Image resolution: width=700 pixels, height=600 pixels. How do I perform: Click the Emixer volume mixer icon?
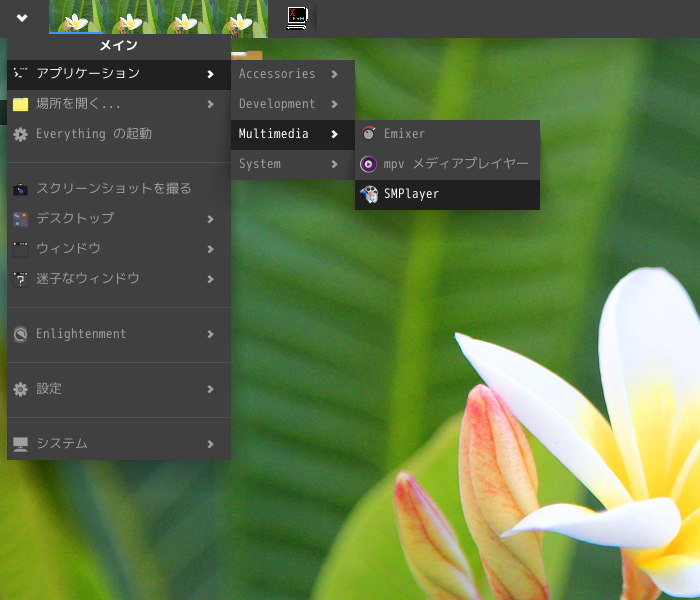[x=369, y=133]
